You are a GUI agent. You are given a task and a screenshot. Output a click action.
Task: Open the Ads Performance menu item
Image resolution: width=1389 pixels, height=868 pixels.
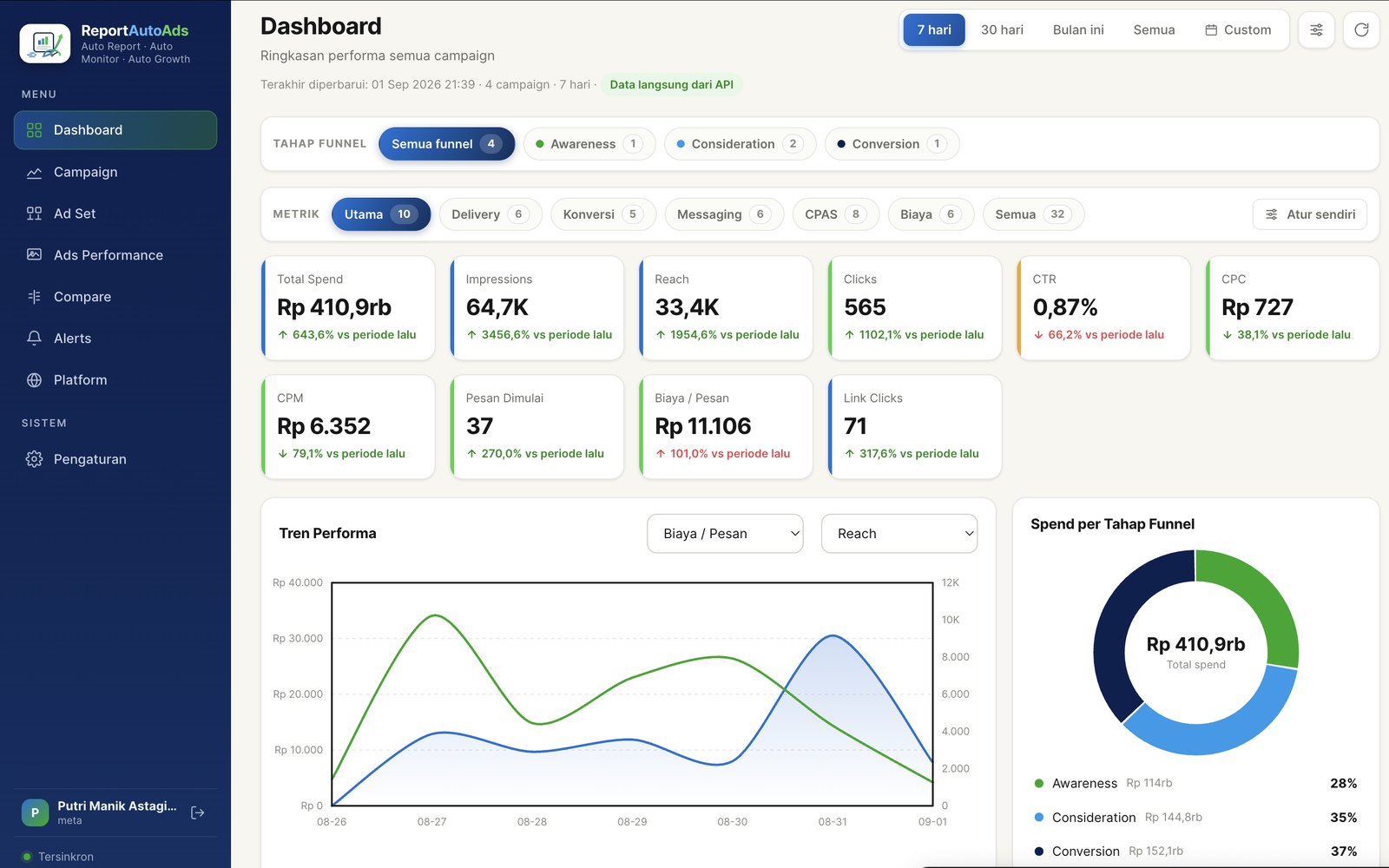115,255
